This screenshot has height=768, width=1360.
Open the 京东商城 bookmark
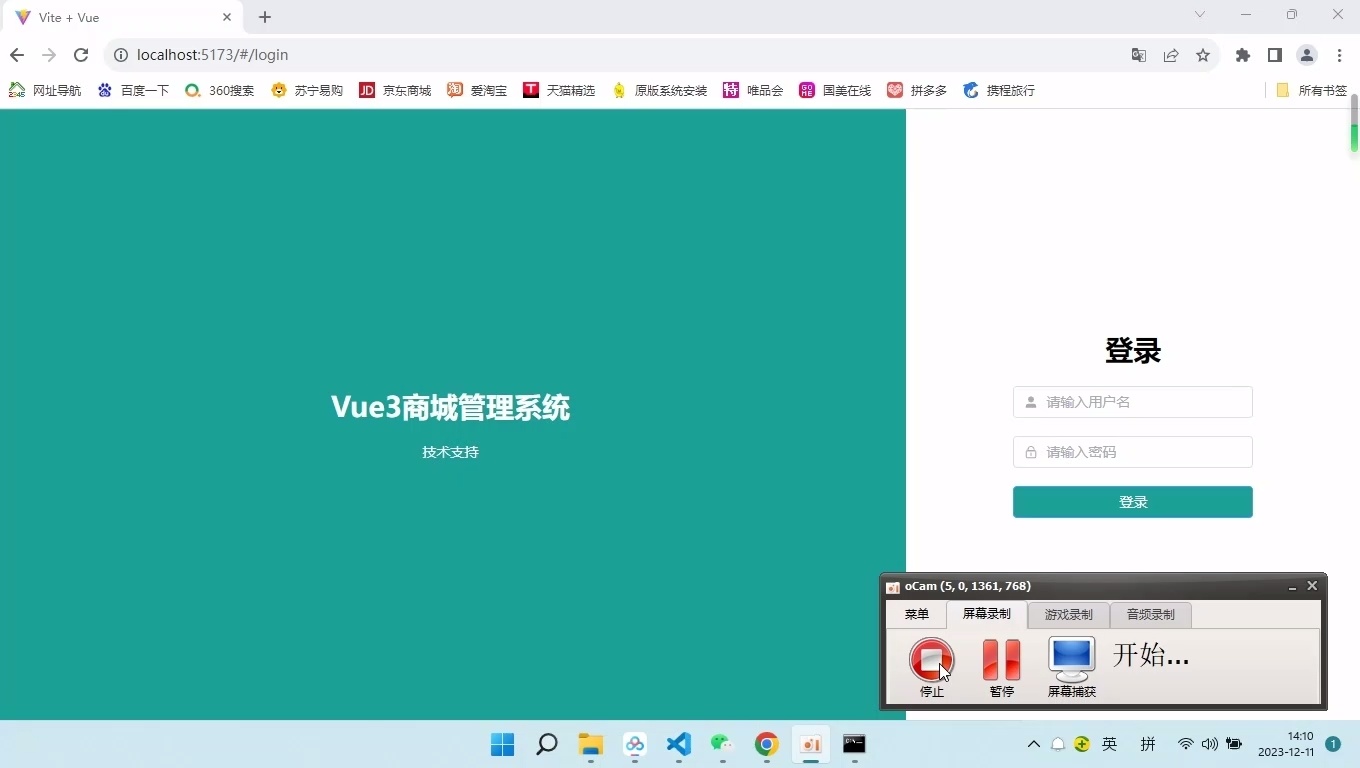pos(395,90)
